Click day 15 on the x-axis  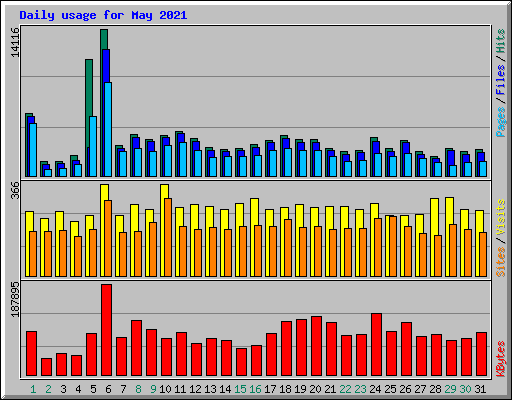click(x=240, y=389)
